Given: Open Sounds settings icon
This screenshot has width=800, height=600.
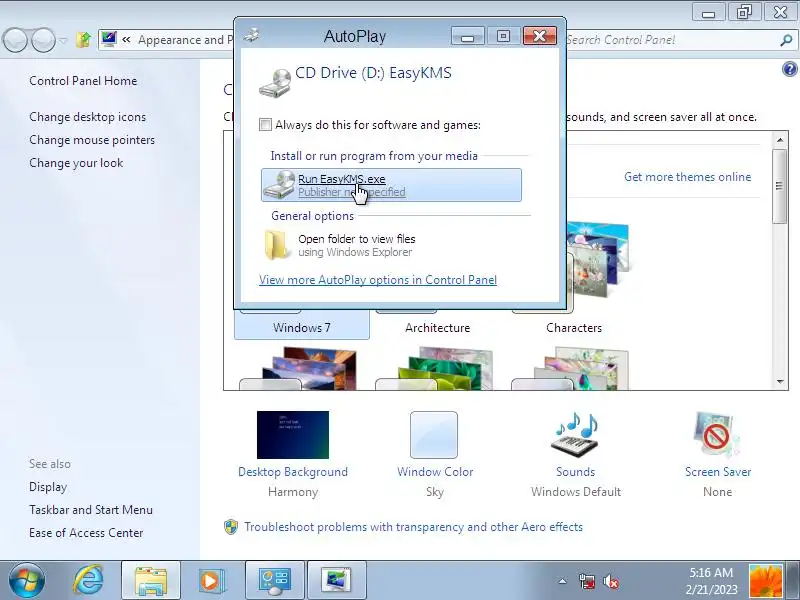Looking at the screenshot, I should point(576,435).
